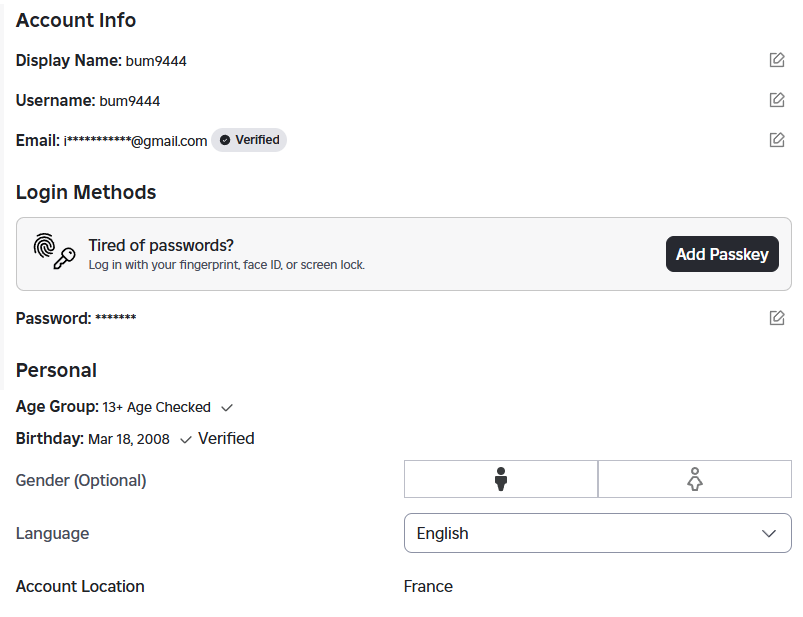
Task: Click the 13+ Age Checked text
Action: pos(156,407)
